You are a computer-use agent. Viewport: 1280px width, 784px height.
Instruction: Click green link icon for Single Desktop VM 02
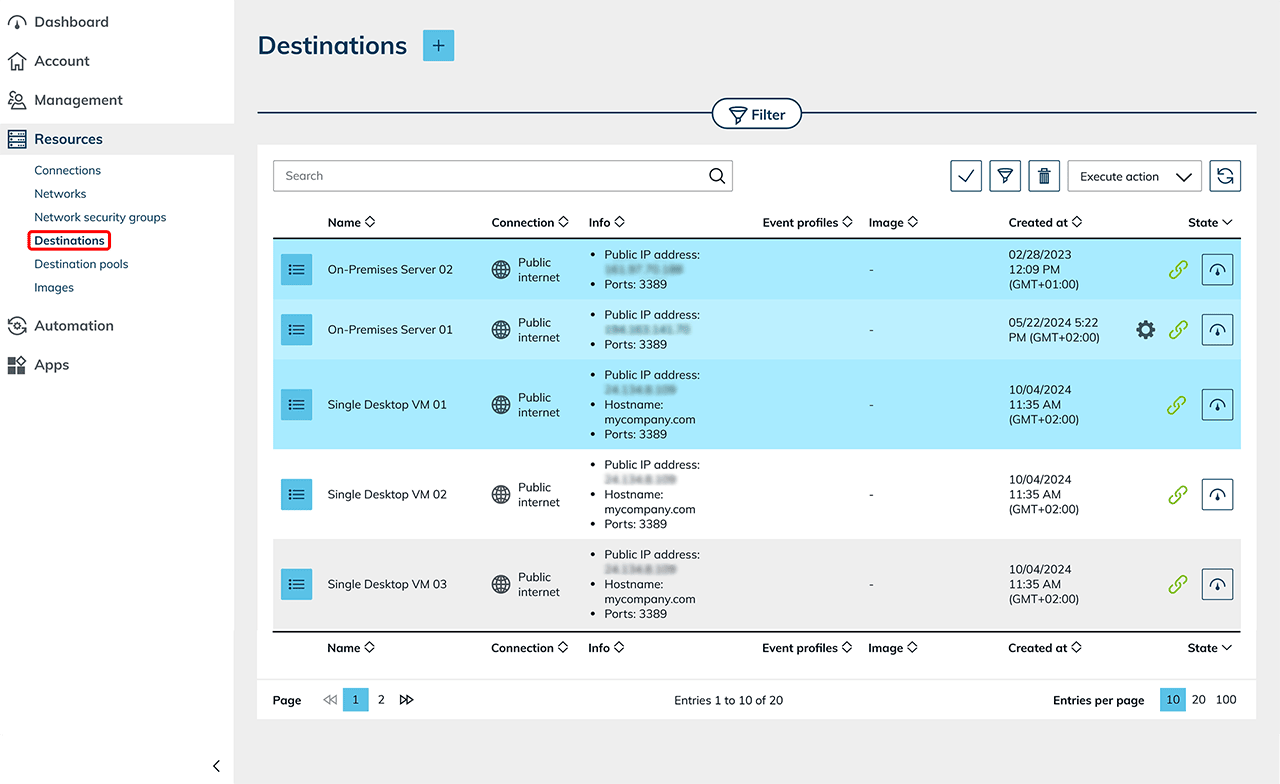(x=1178, y=494)
